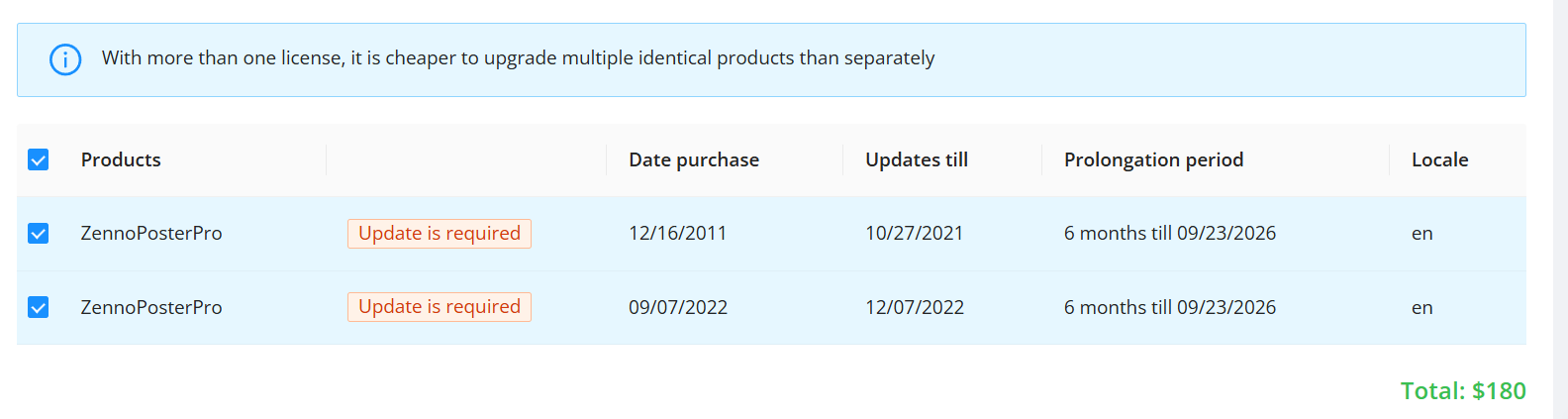1568x419 pixels.
Task: Click the second row's Update is required badge
Action: pos(440,307)
